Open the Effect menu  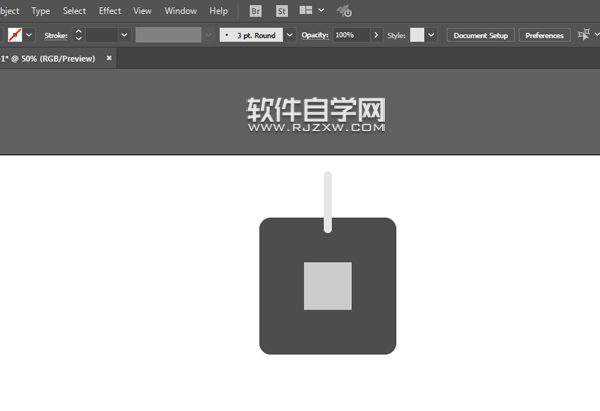pyautogui.click(x=110, y=11)
